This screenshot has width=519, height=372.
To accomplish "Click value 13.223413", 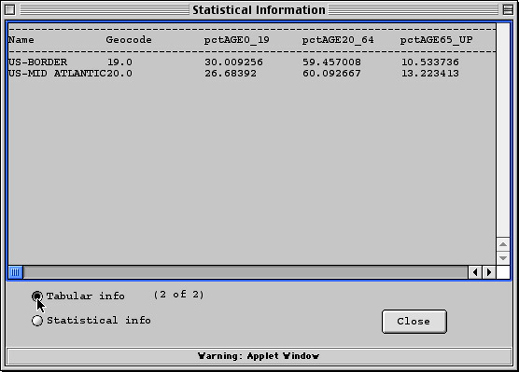I will [x=430, y=73].
